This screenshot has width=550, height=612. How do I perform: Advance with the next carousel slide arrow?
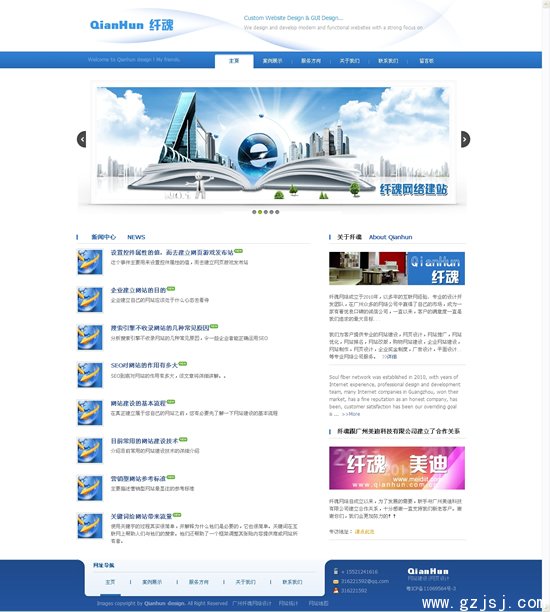(465, 139)
